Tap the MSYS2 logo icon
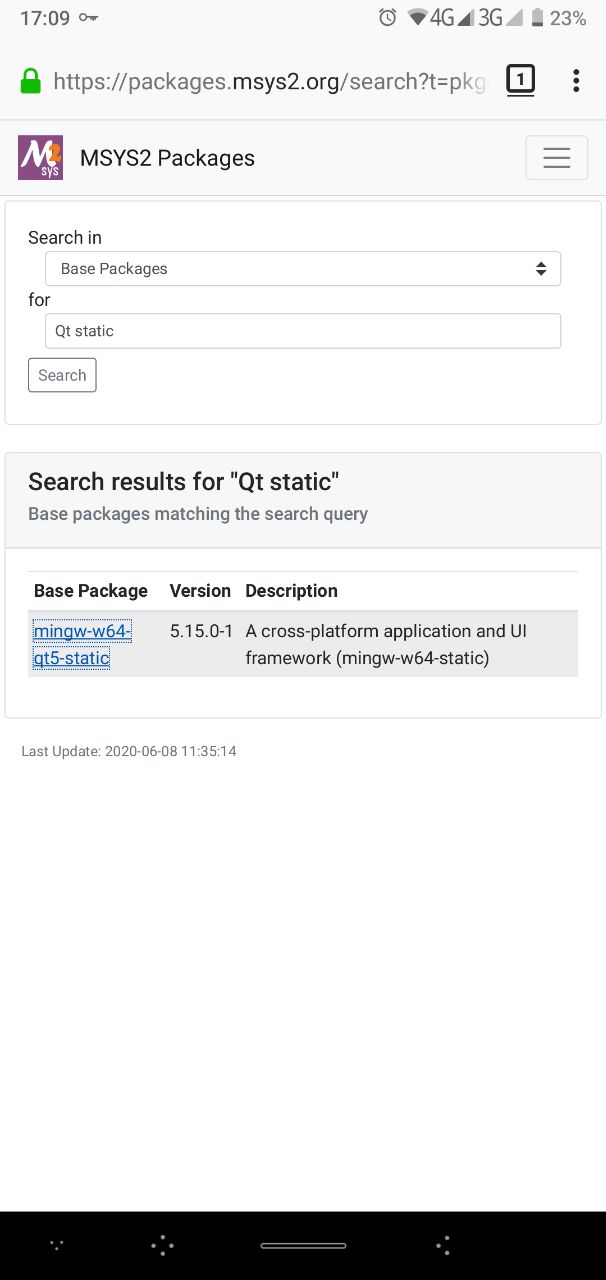Image resolution: width=606 pixels, height=1280 pixels. (40, 157)
